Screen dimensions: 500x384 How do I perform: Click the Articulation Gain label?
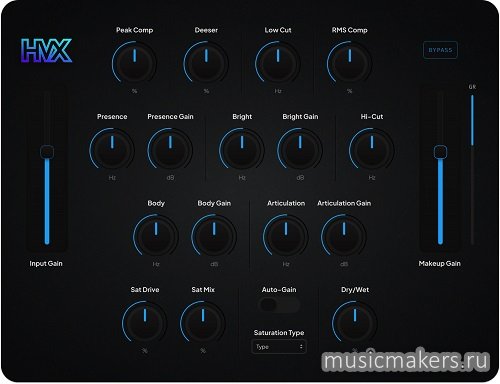coord(344,203)
